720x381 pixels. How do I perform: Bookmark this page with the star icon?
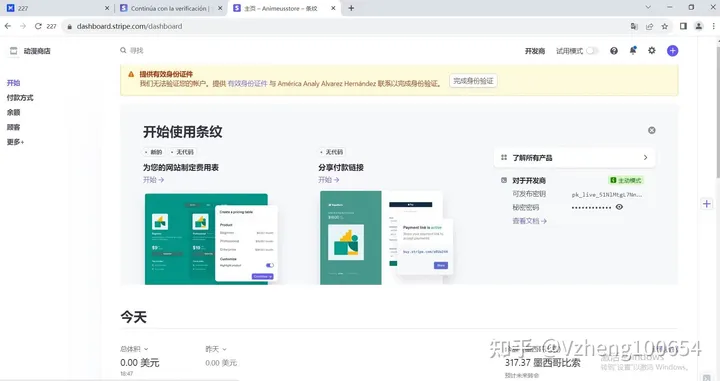click(x=664, y=27)
